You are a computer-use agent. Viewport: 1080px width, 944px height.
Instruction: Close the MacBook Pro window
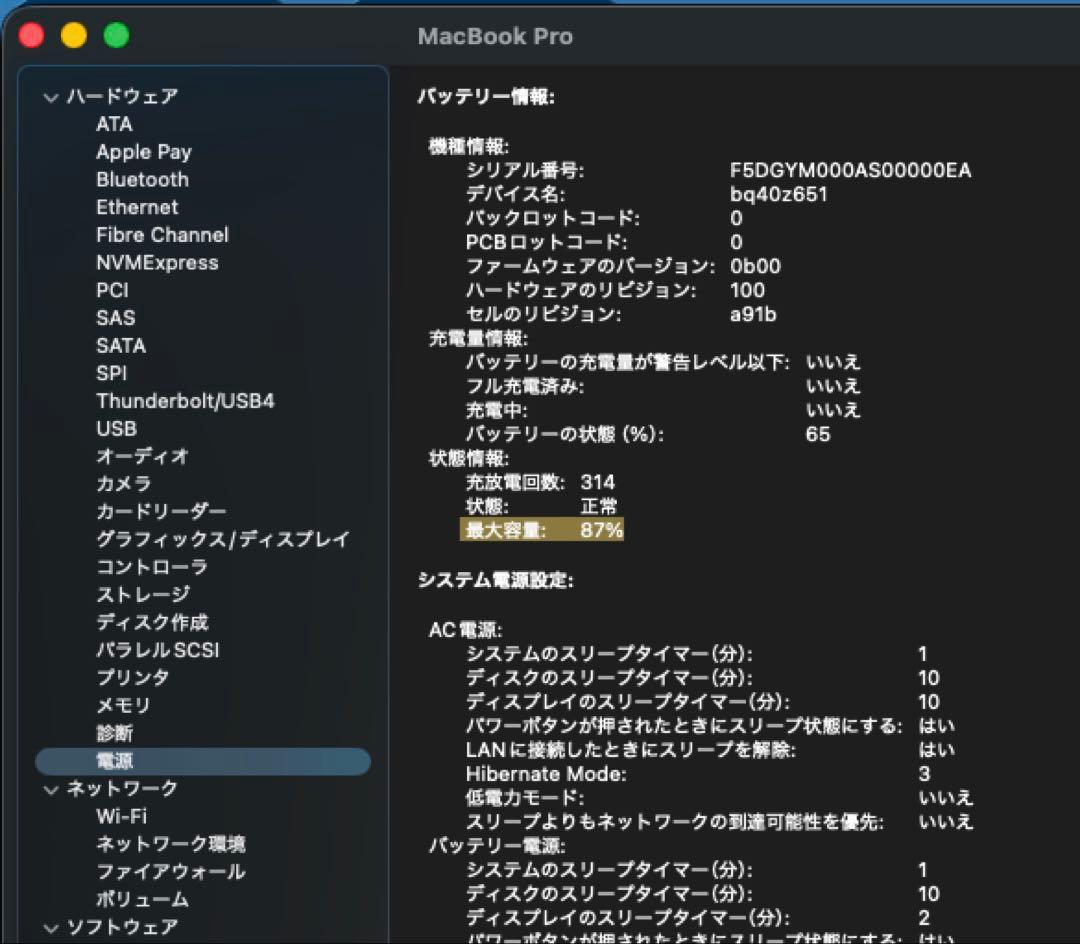(x=32, y=35)
